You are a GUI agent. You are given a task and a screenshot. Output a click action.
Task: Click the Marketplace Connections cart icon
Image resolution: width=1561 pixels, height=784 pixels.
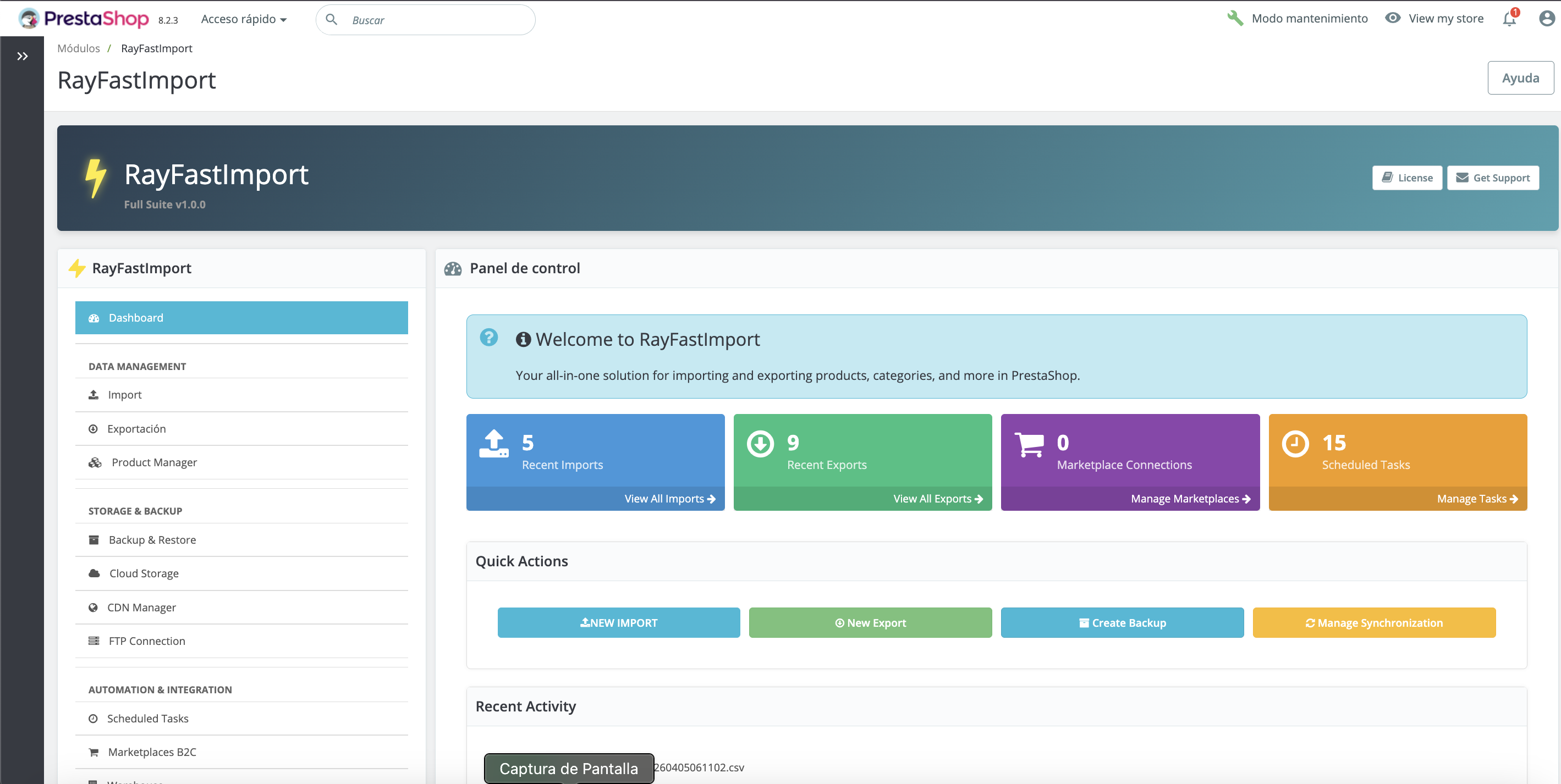coord(1029,444)
